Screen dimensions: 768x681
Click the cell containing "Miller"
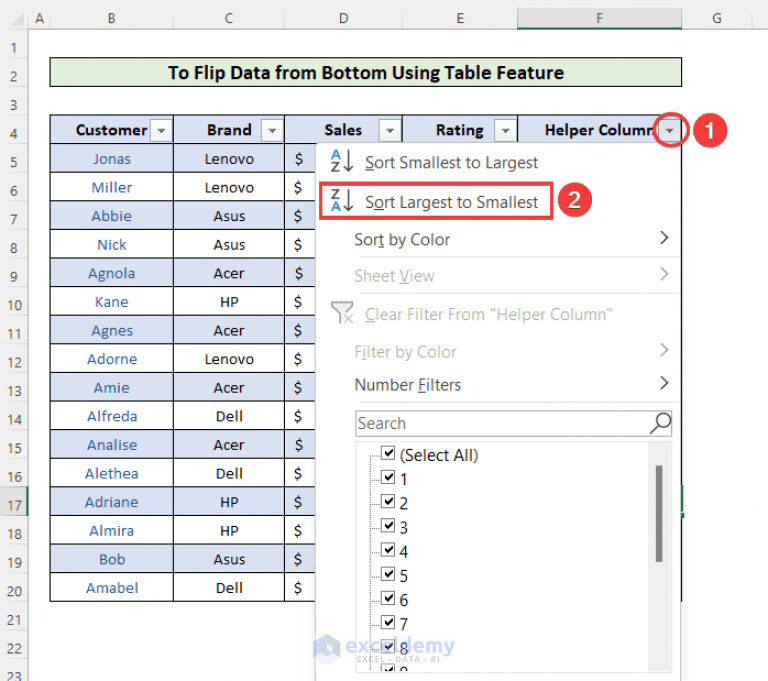[112, 187]
